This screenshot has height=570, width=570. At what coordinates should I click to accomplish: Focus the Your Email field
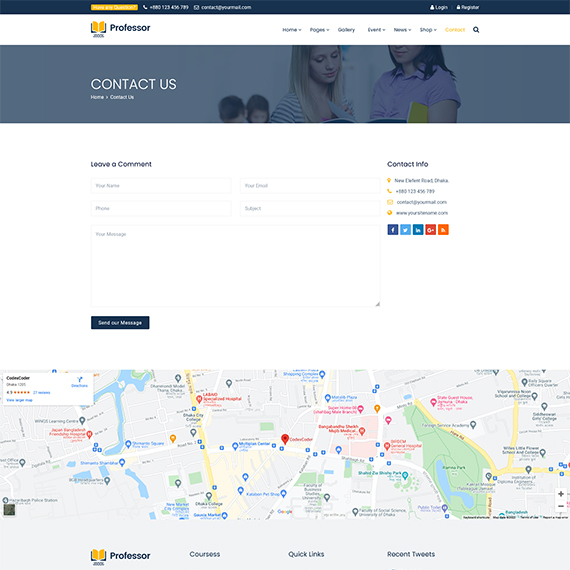click(x=310, y=186)
